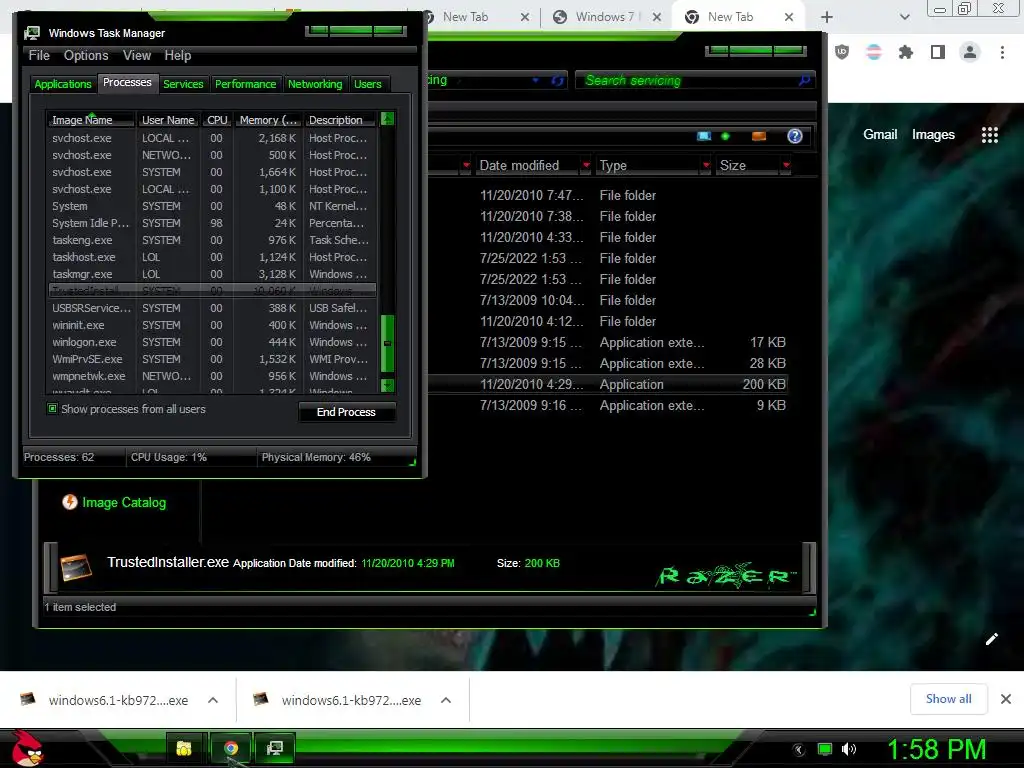Open the File menu in Task Manager
This screenshot has height=768, width=1024.
coord(39,56)
